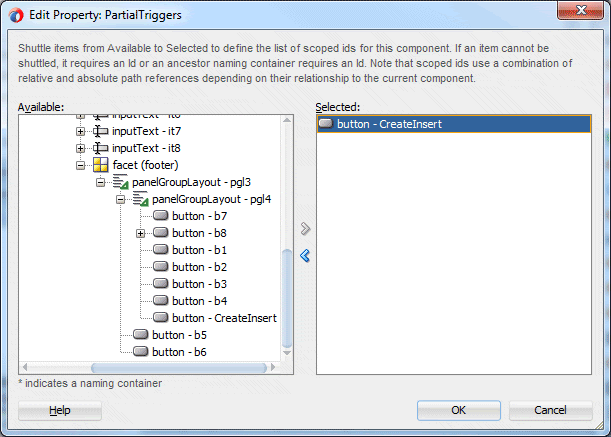Click the JDeveloper logo in the title bar
The width and height of the screenshot is (611, 437).
(16, 15)
